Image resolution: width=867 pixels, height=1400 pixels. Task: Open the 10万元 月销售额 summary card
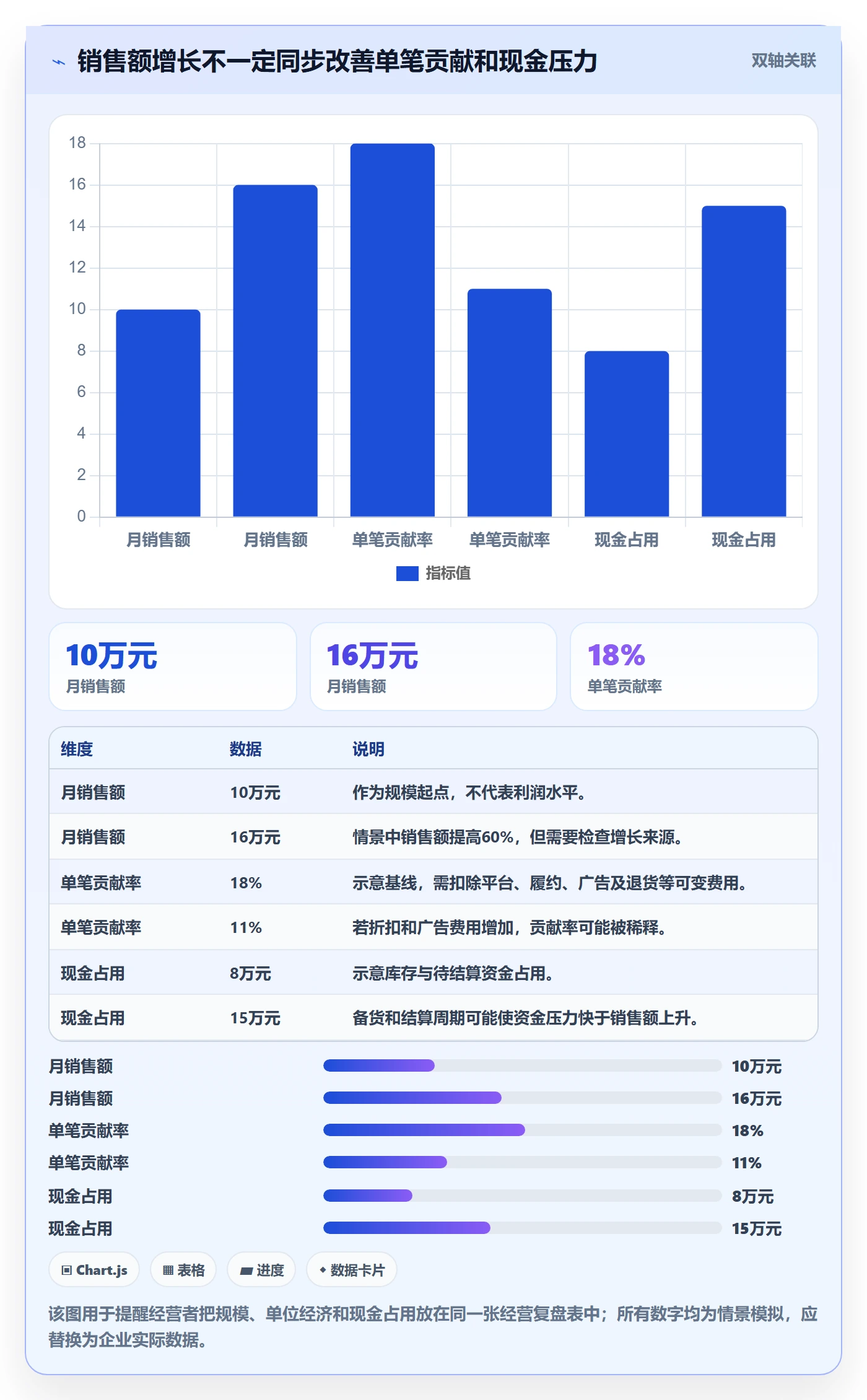(x=173, y=667)
